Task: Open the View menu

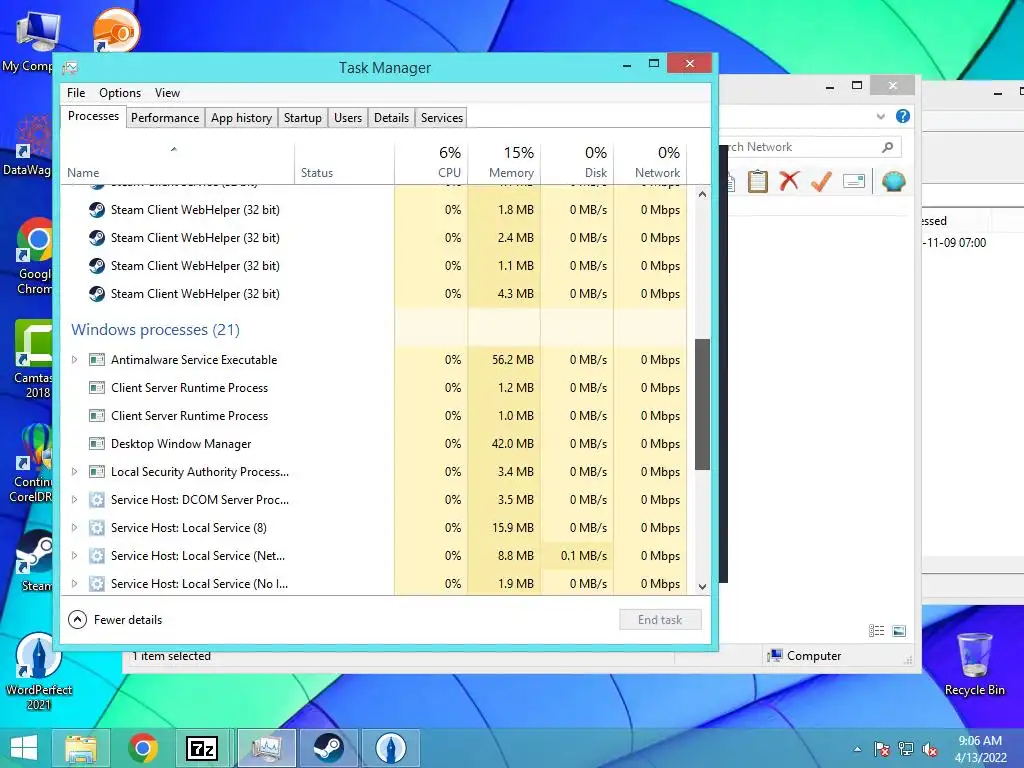Action: click(167, 93)
